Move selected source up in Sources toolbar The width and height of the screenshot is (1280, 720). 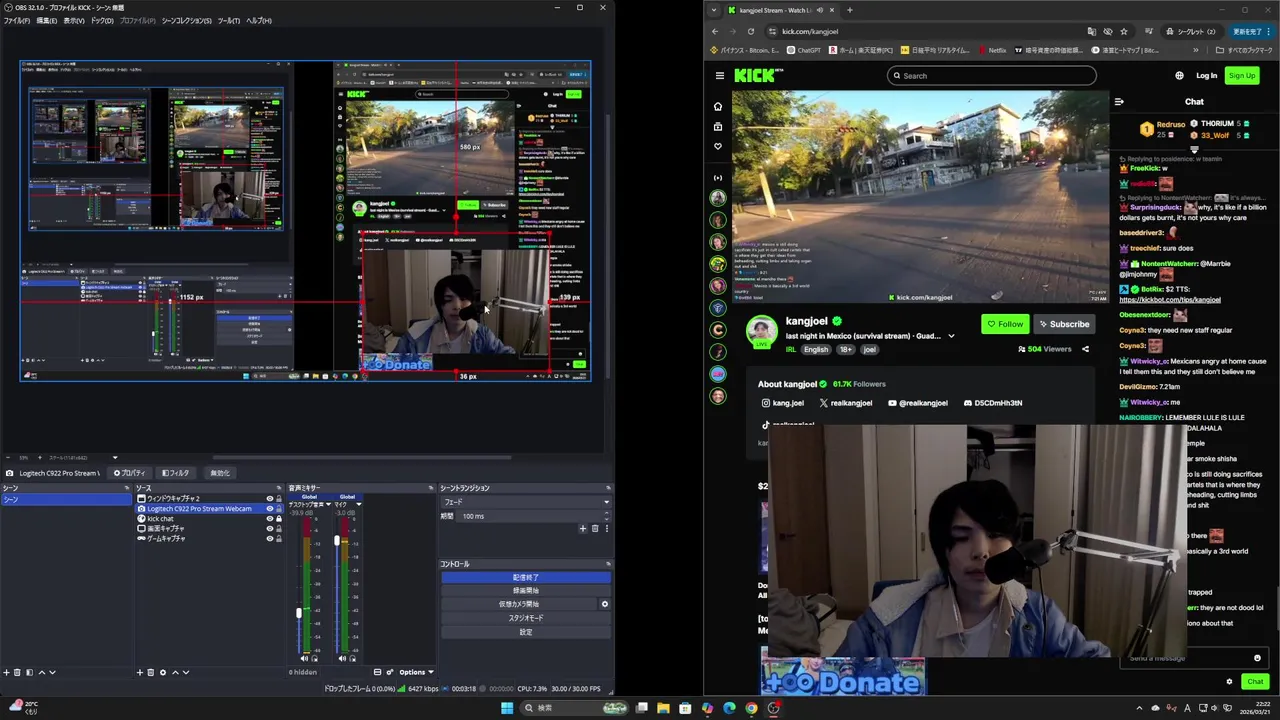point(175,672)
